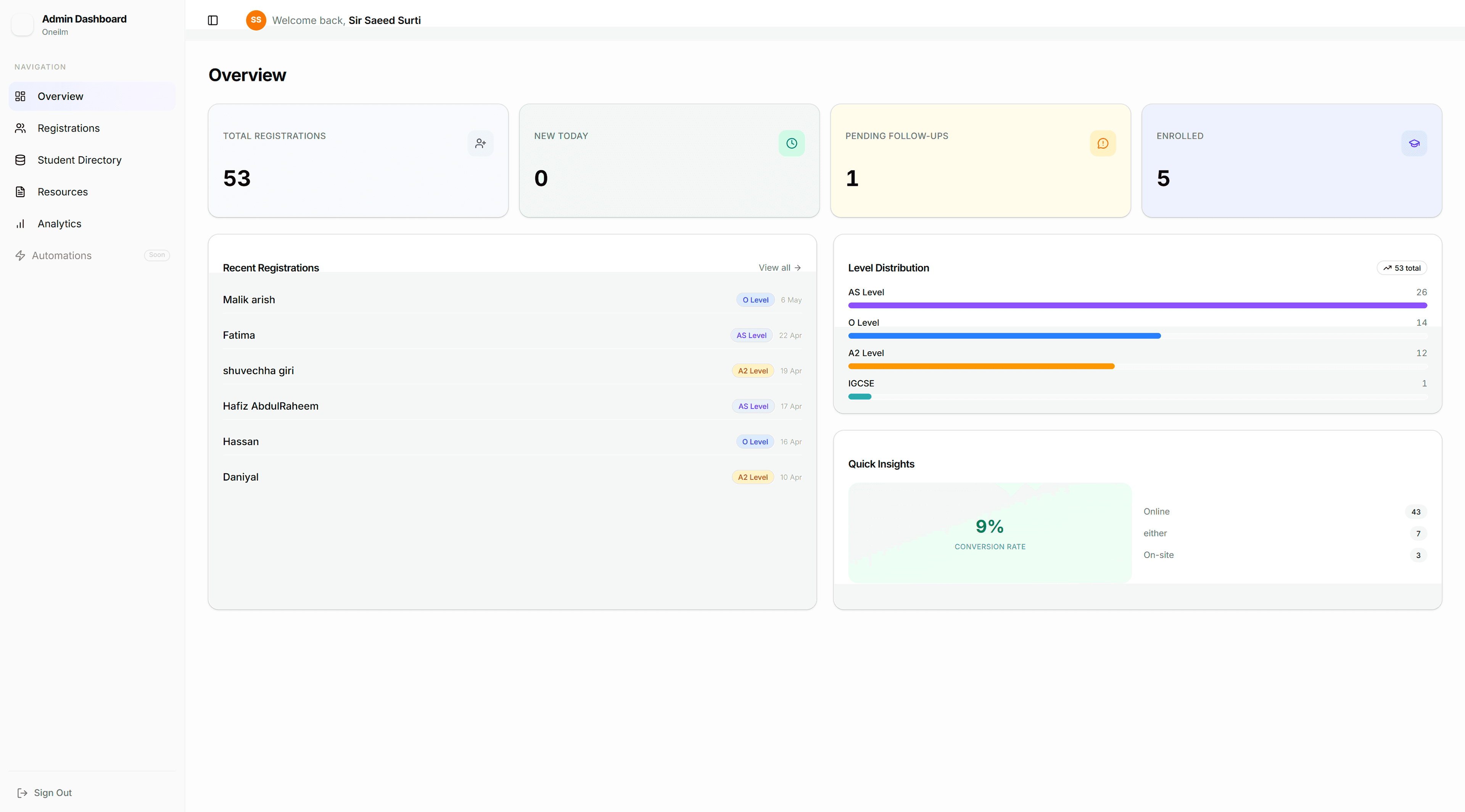1465x812 pixels.
Task: Click the Analytics bar chart icon
Action: (x=21, y=224)
